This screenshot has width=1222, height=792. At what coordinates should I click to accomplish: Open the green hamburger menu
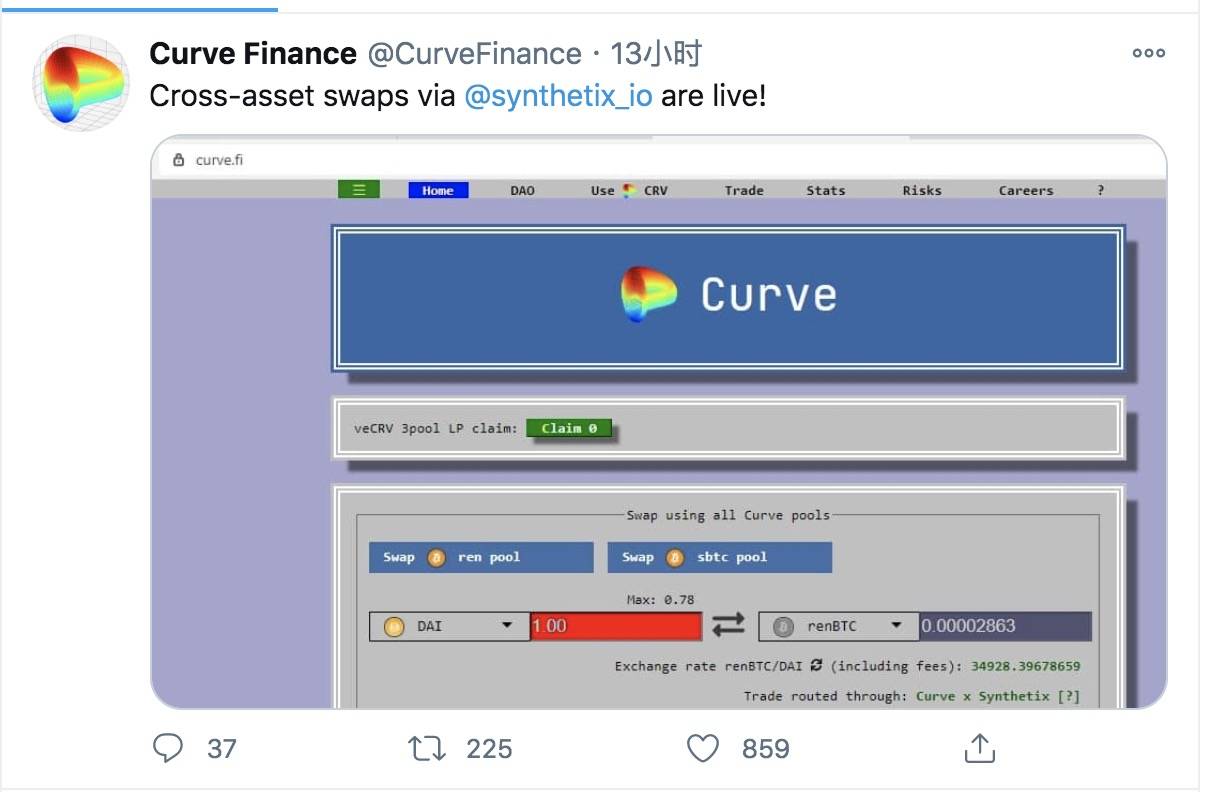tap(360, 189)
